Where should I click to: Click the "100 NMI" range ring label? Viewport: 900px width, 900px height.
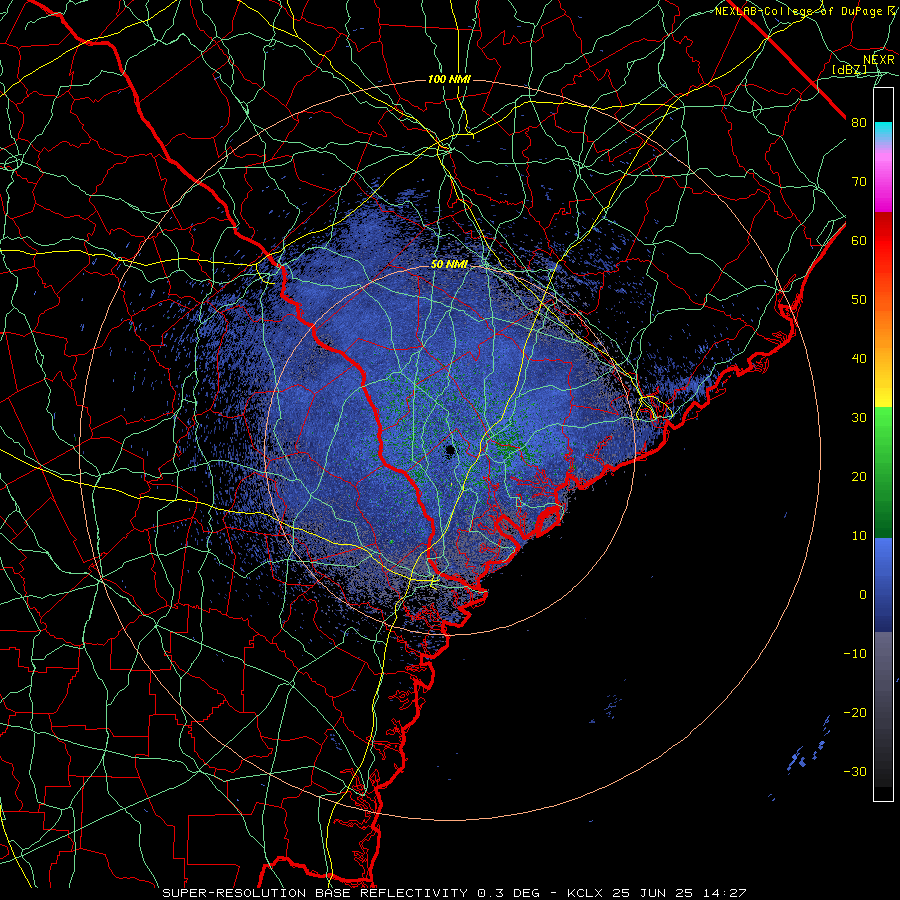tap(449, 79)
